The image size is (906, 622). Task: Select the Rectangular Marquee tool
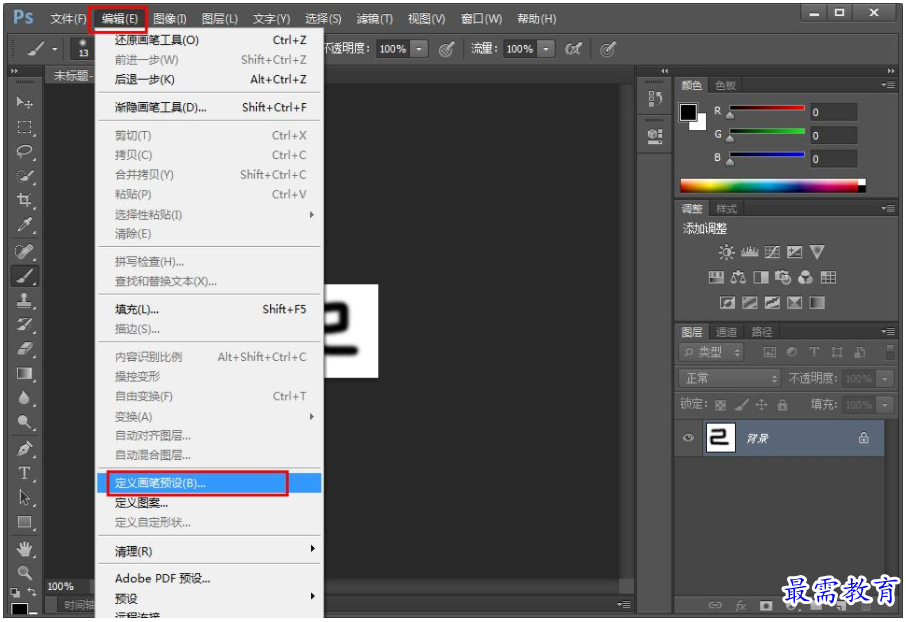[x=24, y=127]
